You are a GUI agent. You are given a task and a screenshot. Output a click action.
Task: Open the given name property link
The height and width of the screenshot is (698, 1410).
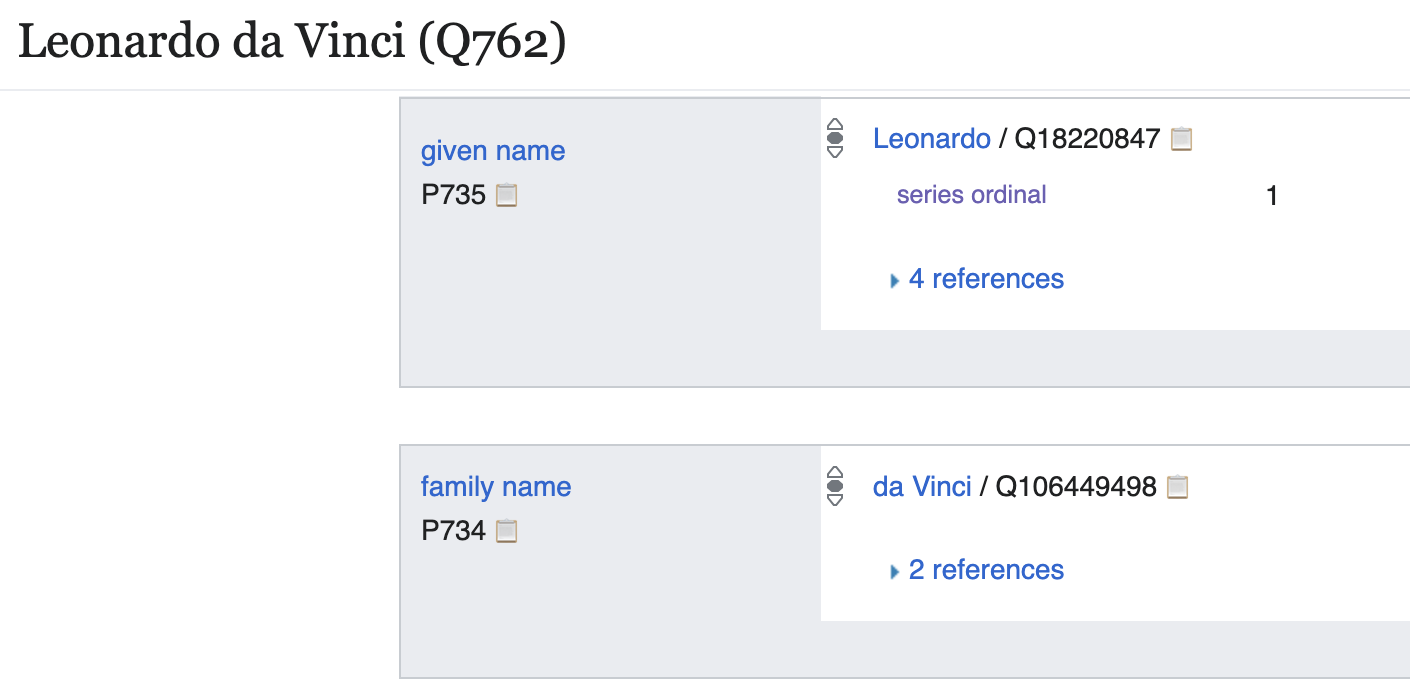point(493,151)
